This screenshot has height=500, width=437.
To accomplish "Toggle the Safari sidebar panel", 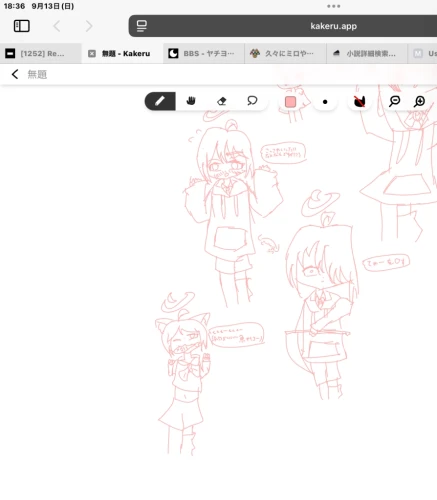I will tap(22, 26).
